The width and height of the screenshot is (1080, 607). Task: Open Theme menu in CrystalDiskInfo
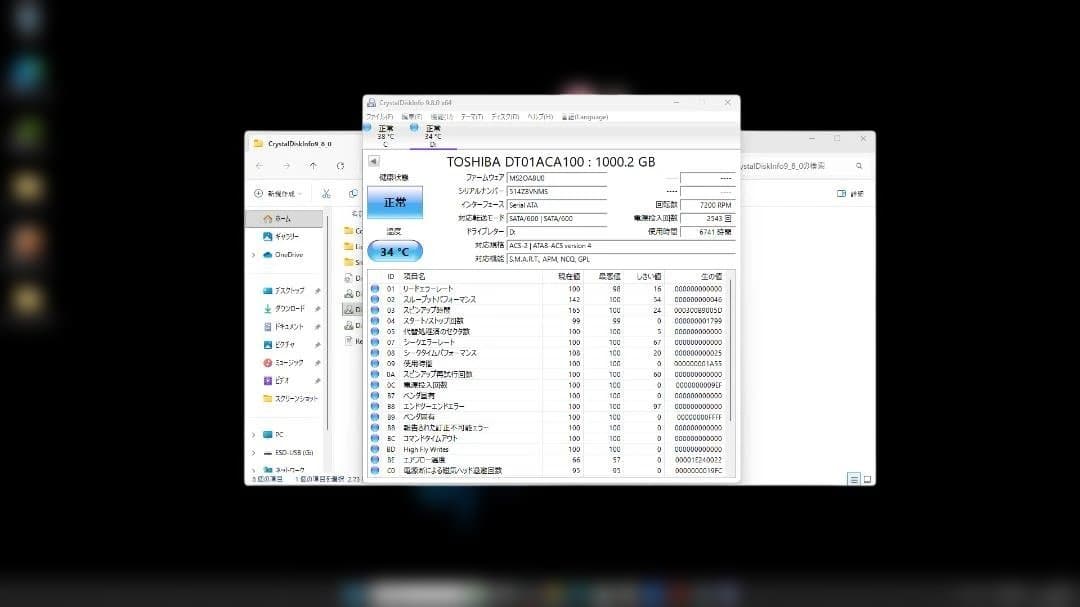point(472,117)
